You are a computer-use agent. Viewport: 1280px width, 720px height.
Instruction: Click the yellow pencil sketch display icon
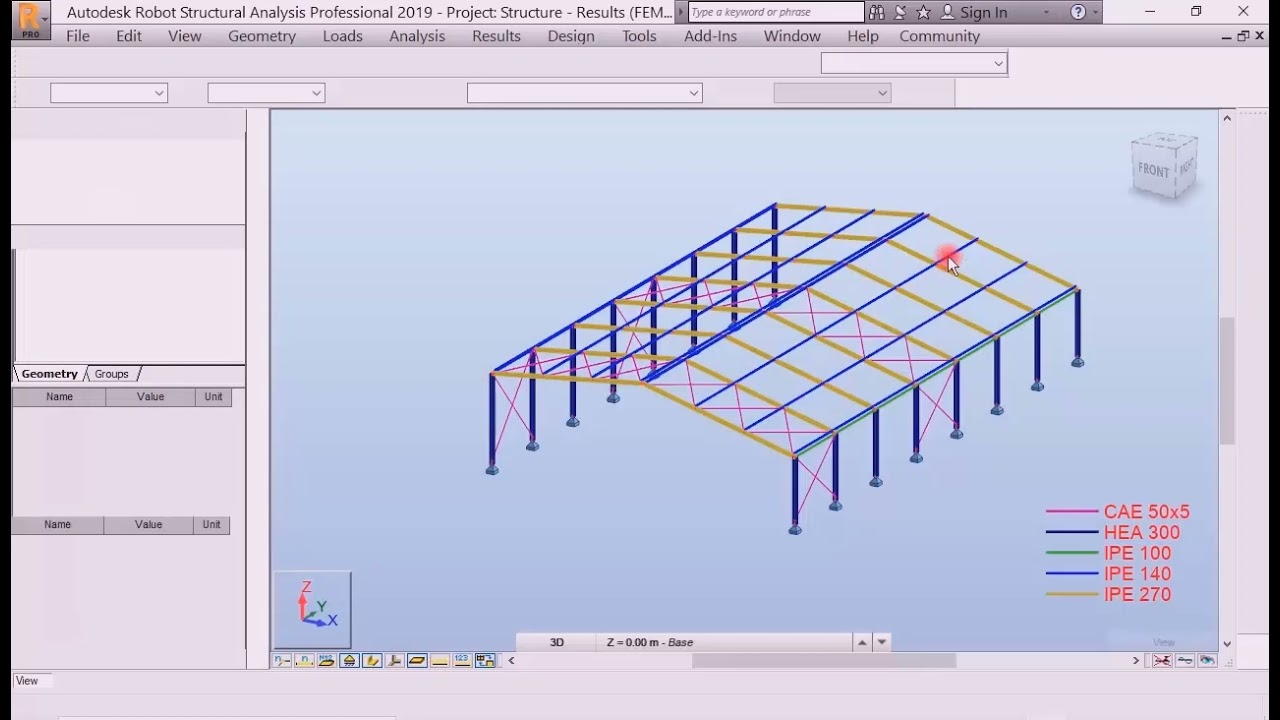coord(372,660)
